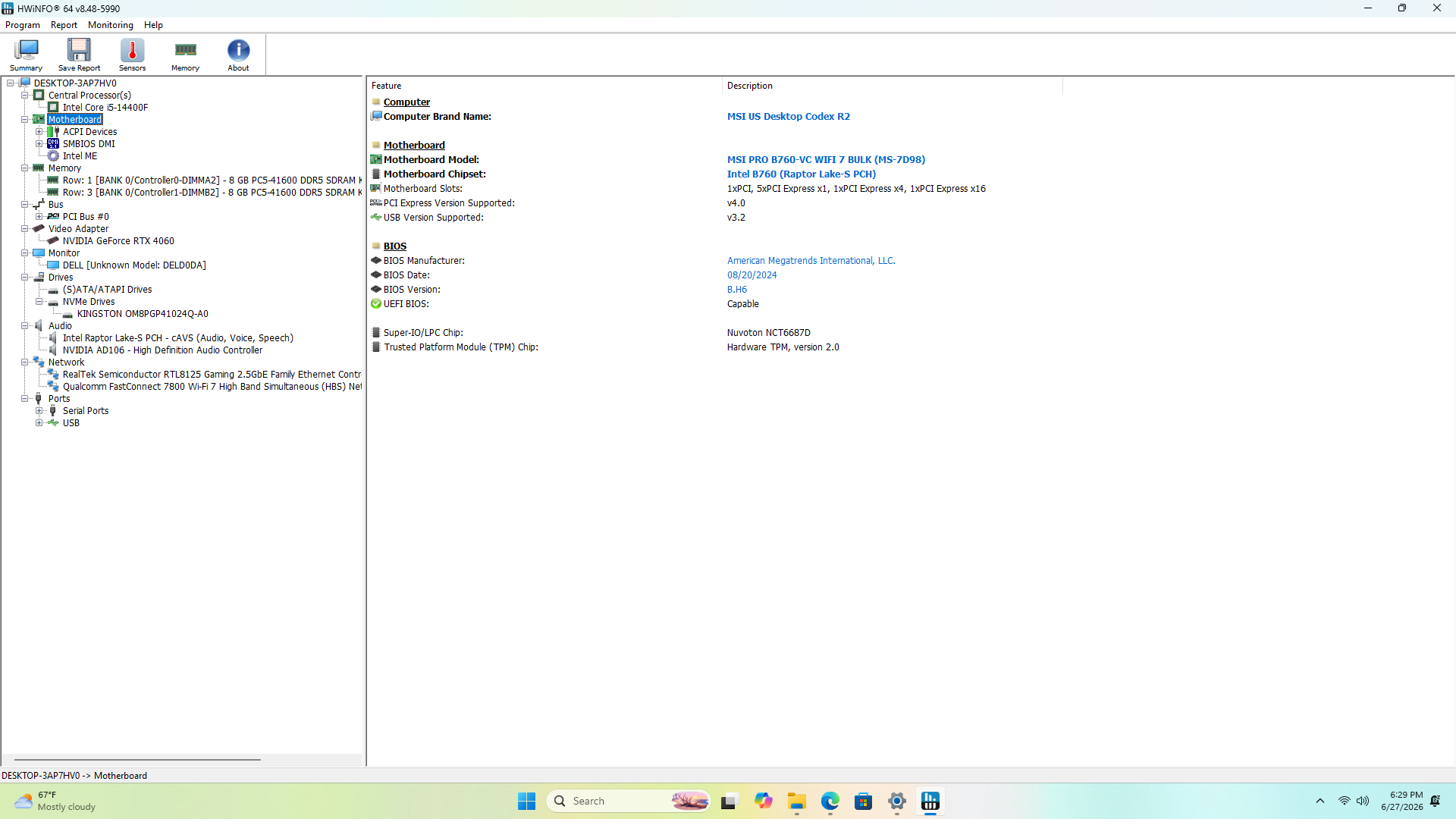
Task: Expand the USB ports node
Action: tap(39, 423)
